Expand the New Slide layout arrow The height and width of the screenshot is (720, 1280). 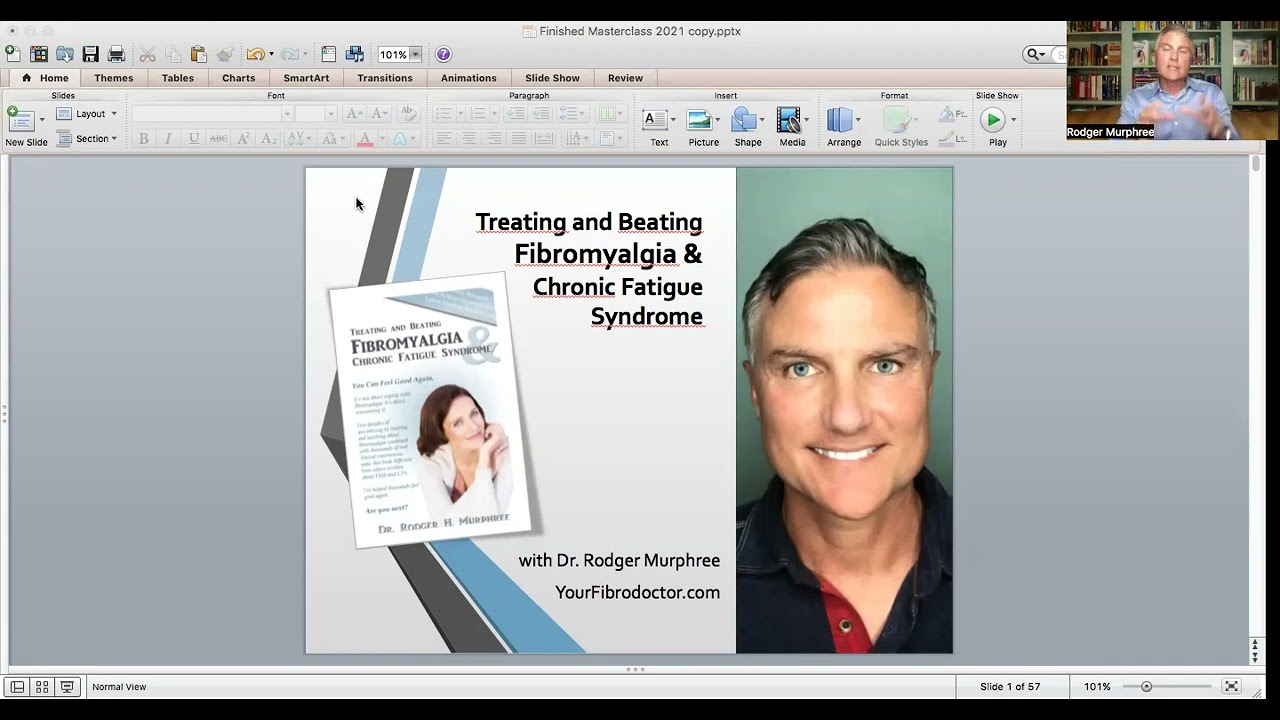42,119
